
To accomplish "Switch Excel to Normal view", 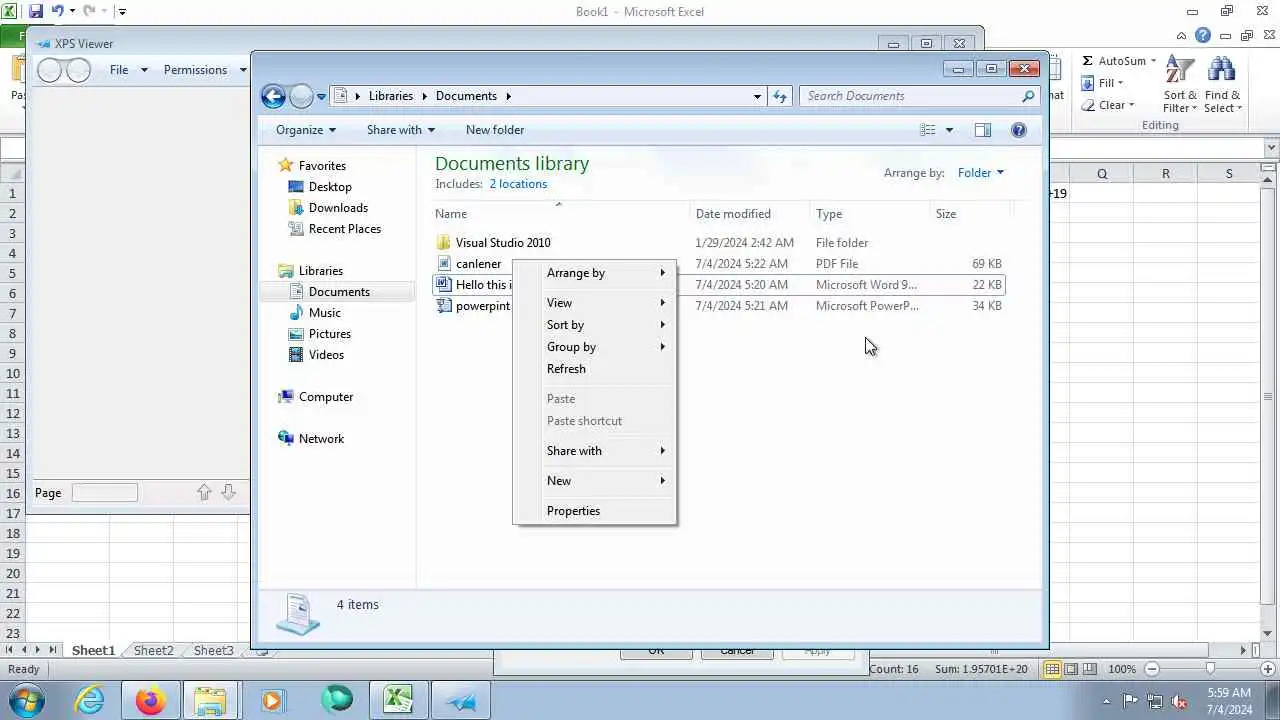I will [x=1053, y=669].
